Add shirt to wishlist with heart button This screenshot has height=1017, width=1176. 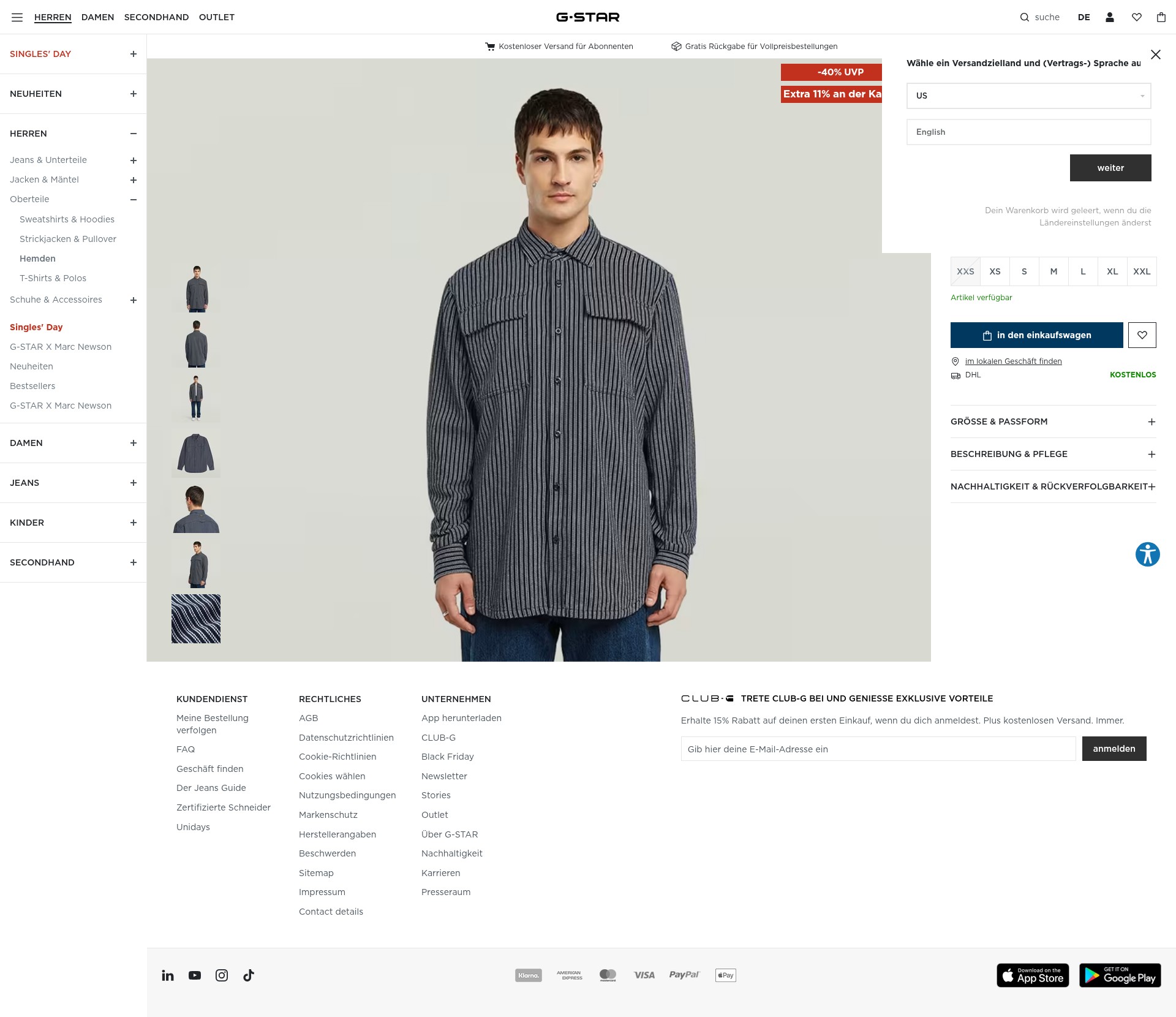(x=1142, y=335)
